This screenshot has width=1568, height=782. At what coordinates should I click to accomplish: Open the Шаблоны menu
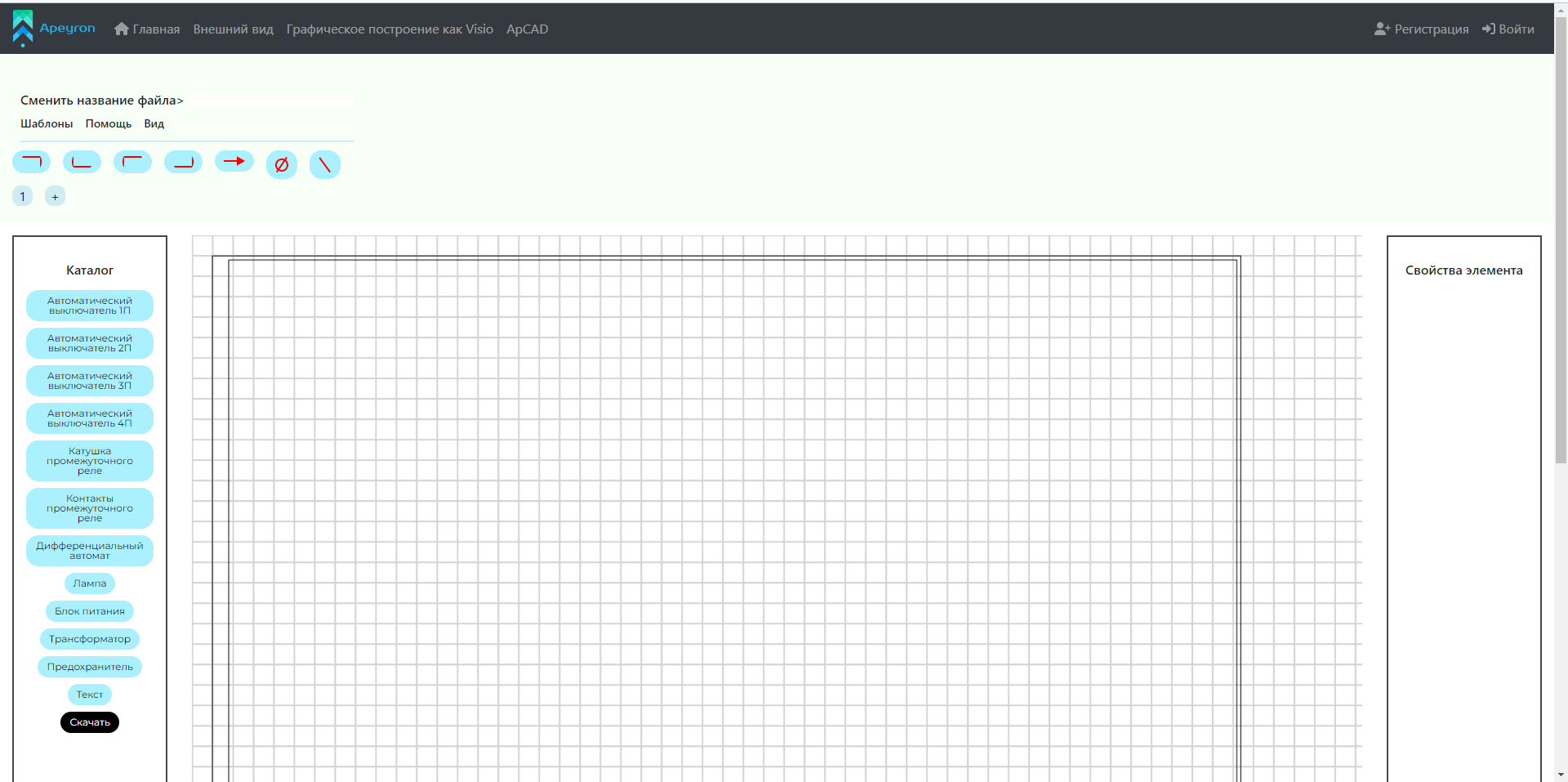tap(47, 123)
